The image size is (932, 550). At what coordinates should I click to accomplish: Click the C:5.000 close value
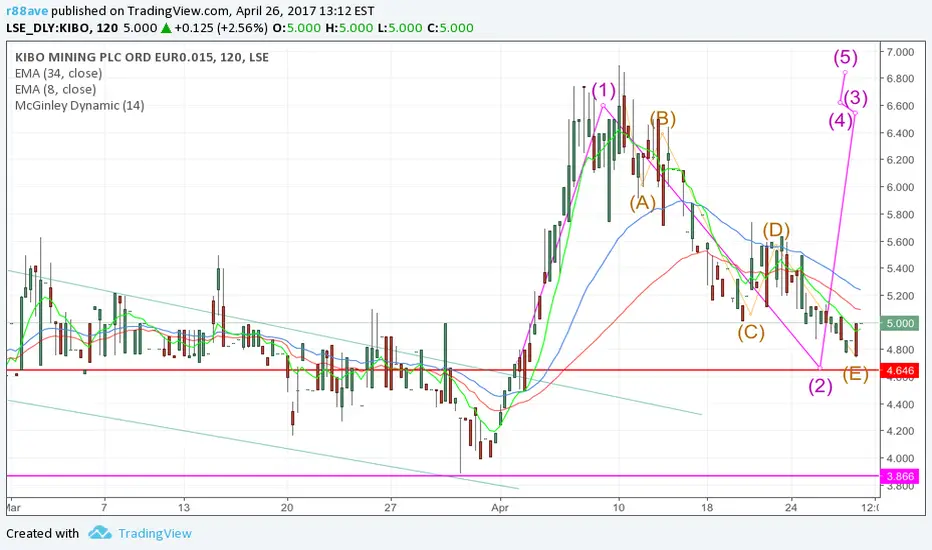point(450,28)
